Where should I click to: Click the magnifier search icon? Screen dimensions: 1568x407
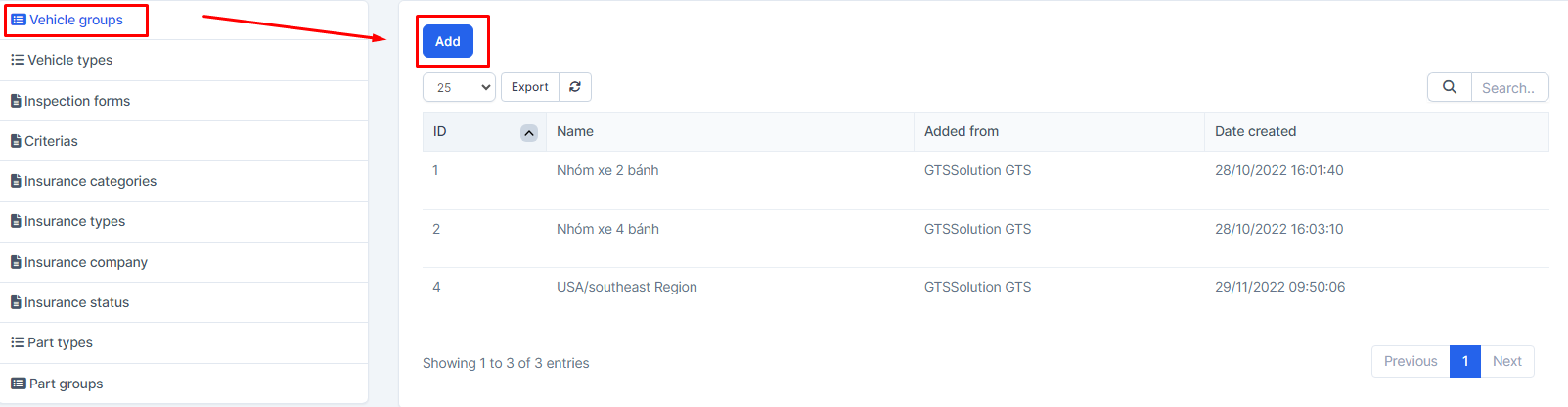(1450, 87)
